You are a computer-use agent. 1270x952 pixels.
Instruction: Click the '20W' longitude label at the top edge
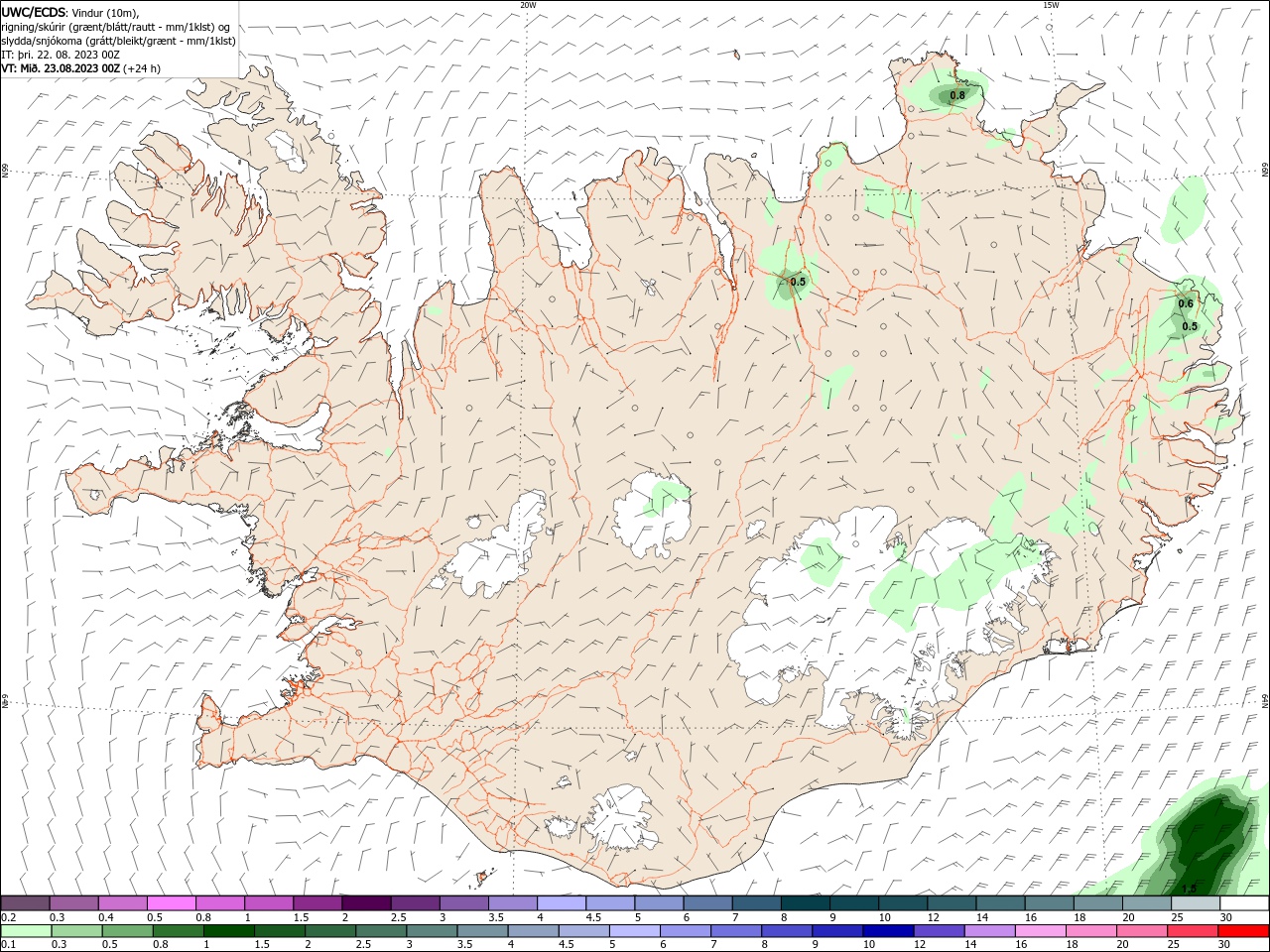click(528, 5)
